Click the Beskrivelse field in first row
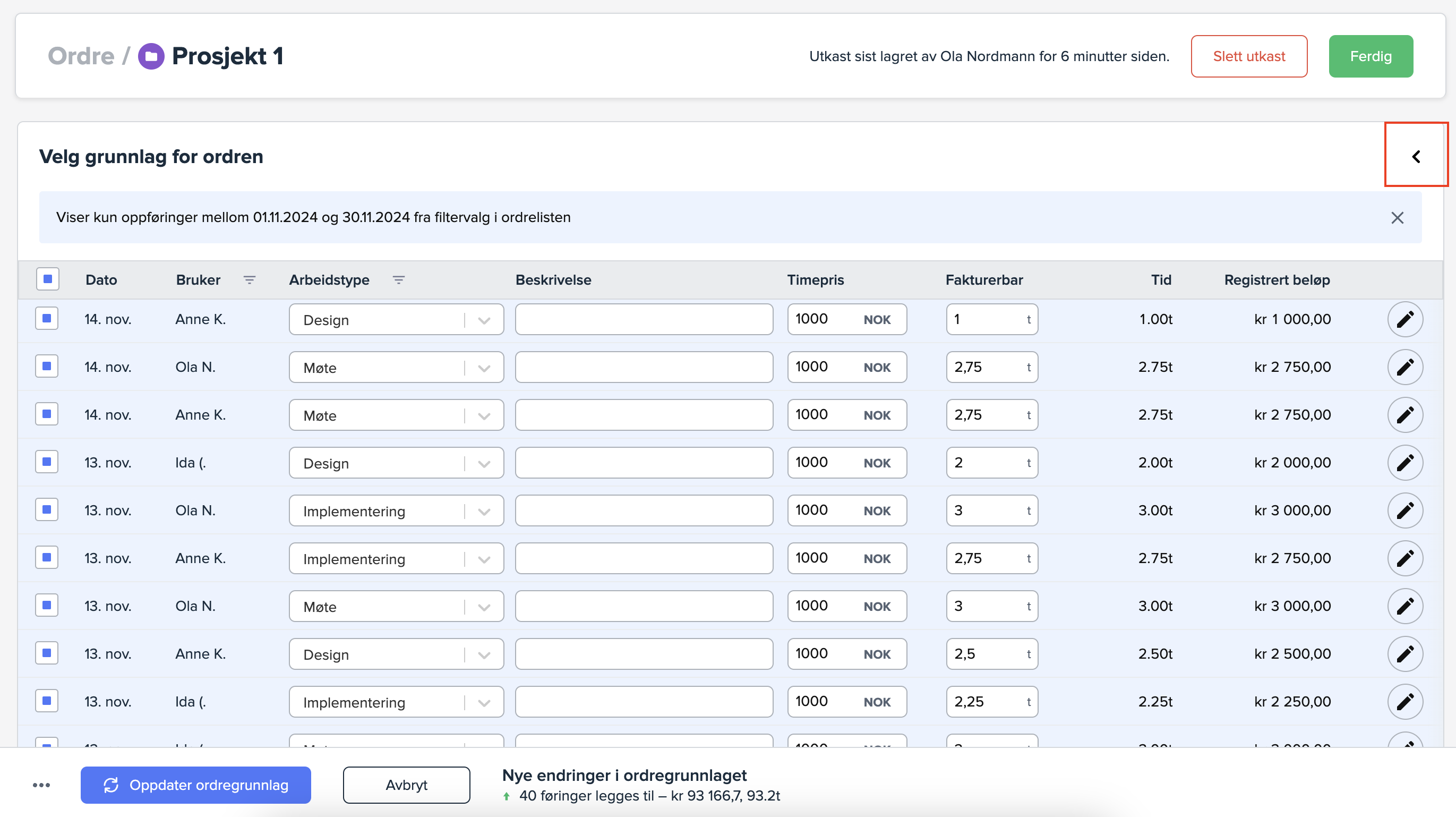The width and height of the screenshot is (1456, 817). (644, 319)
